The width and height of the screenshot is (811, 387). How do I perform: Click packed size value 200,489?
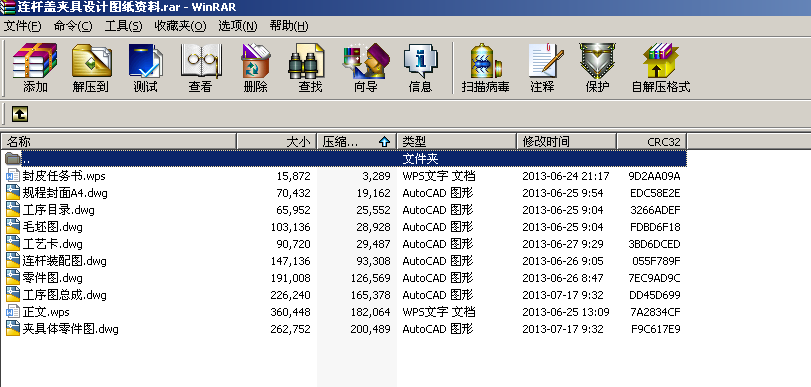(x=370, y=329)
